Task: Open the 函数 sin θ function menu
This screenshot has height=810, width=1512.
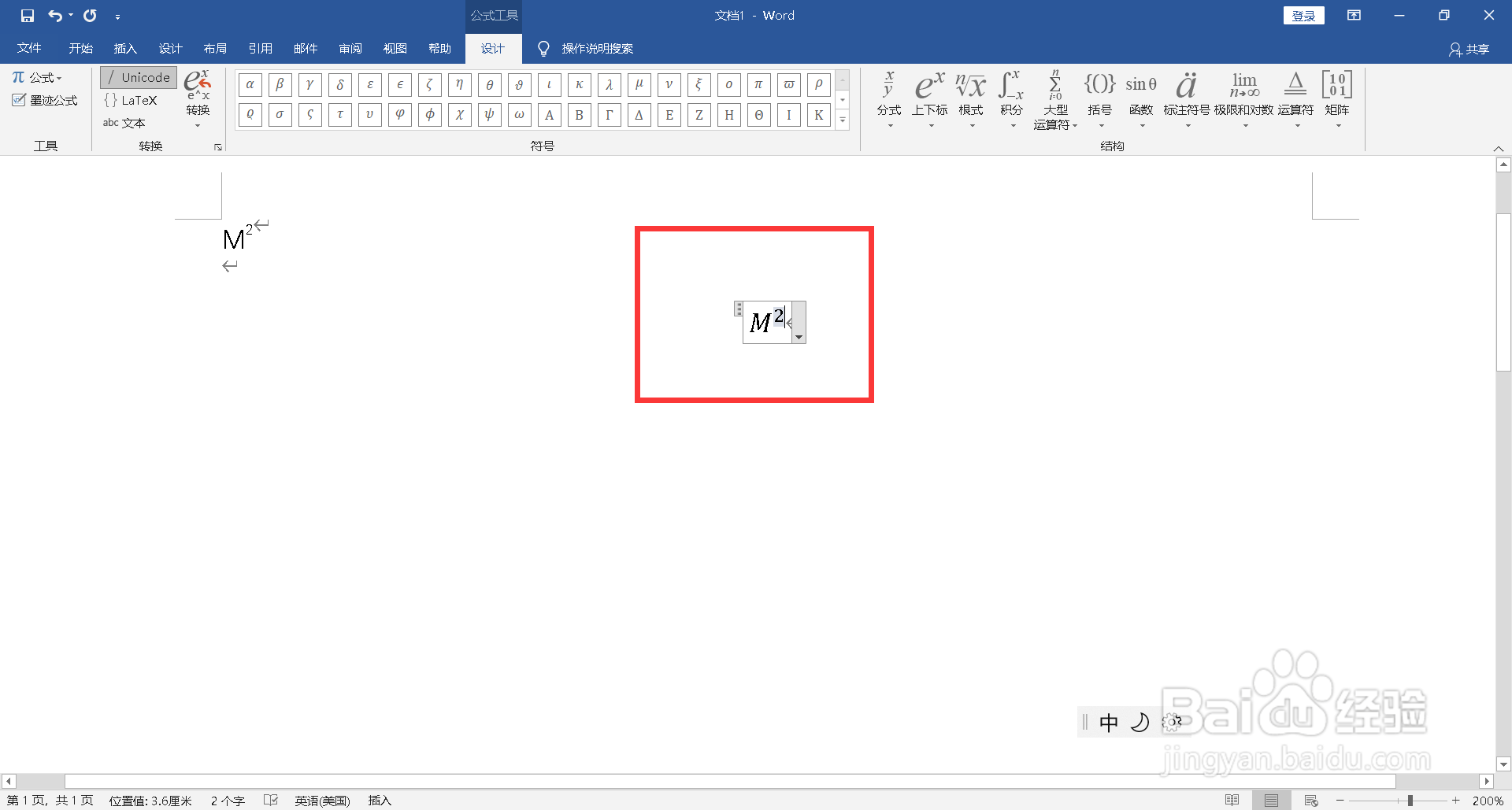Action: coord(1141,99)
